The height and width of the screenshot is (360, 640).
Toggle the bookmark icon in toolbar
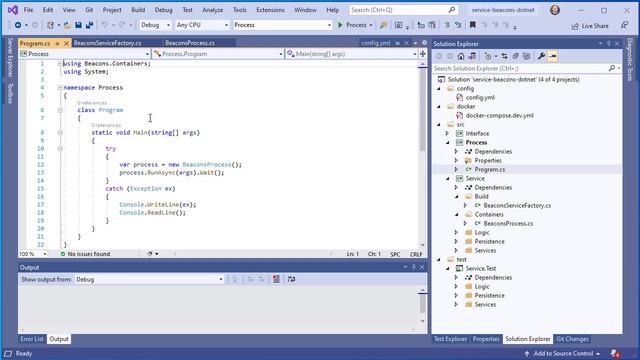coord(473,25)
